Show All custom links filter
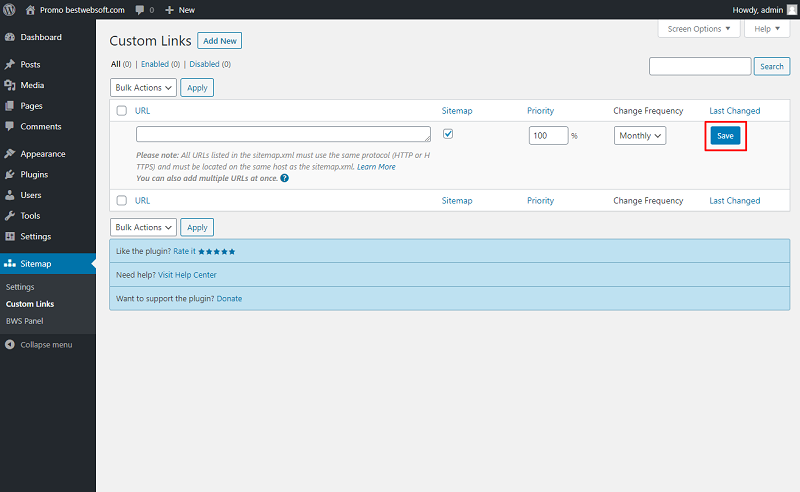Screen dimensions: 800x492 pyautogui.click(x=116, y=64)
